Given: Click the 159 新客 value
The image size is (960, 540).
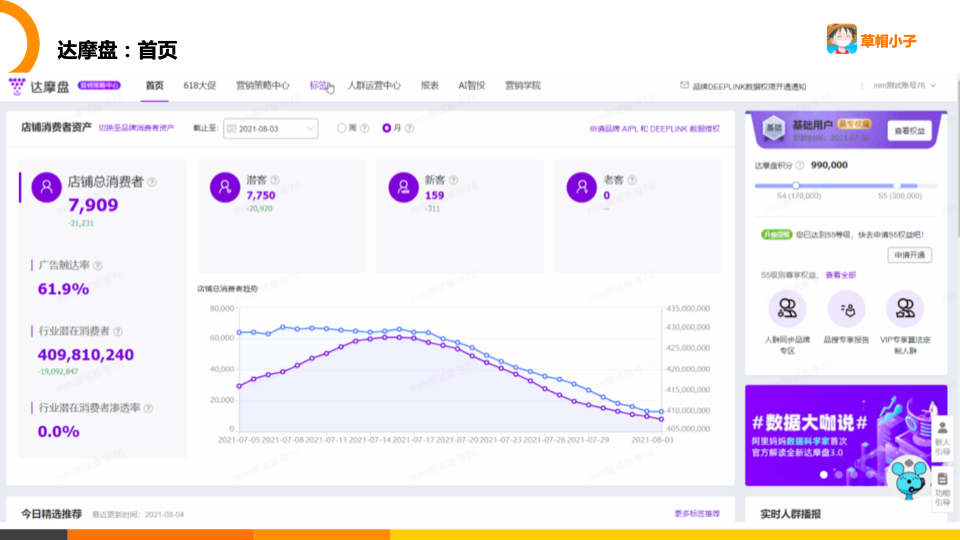Looking at the screenshot, I should pos(434,195).
